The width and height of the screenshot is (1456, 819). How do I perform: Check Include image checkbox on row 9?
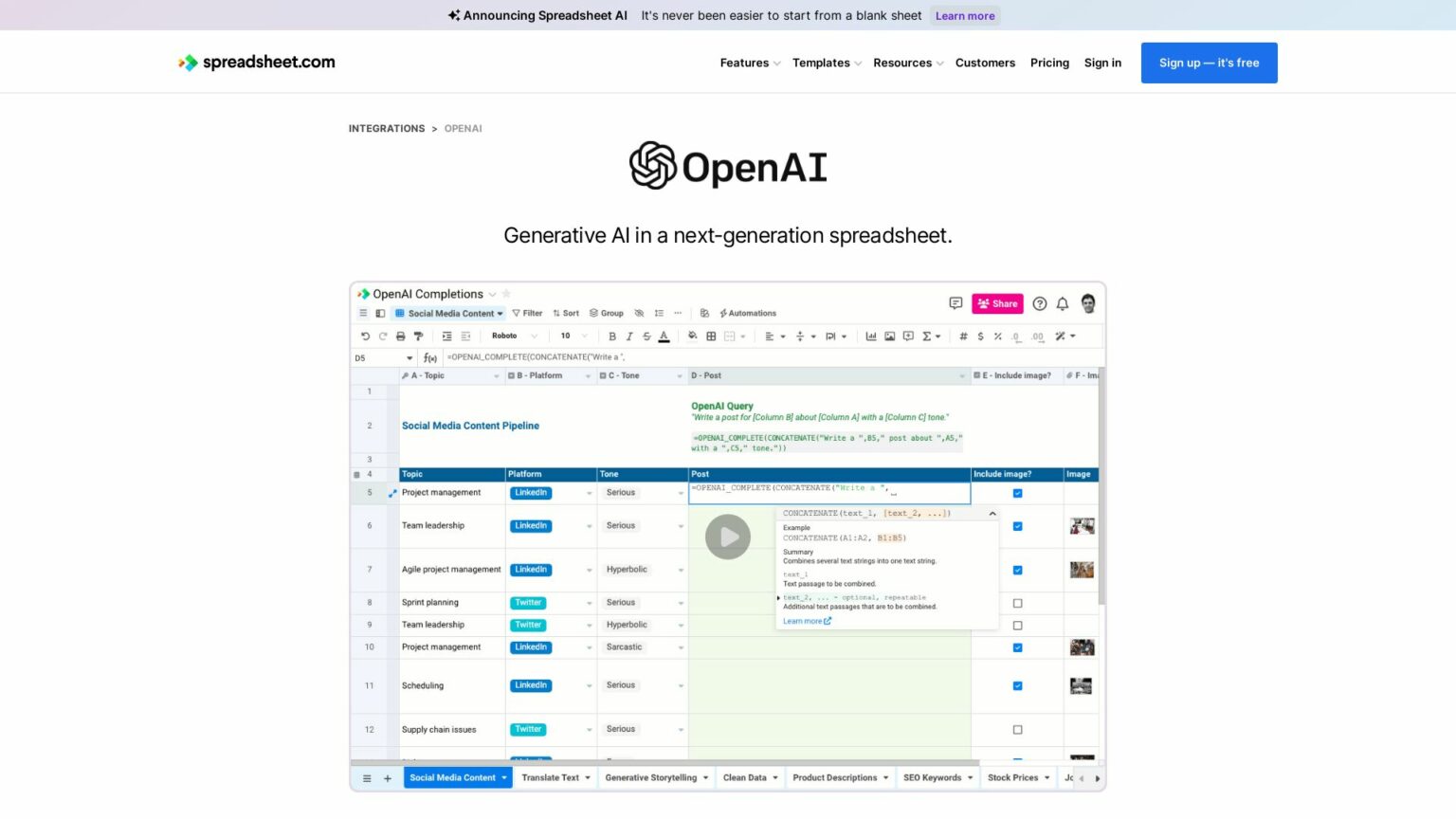1017,625
